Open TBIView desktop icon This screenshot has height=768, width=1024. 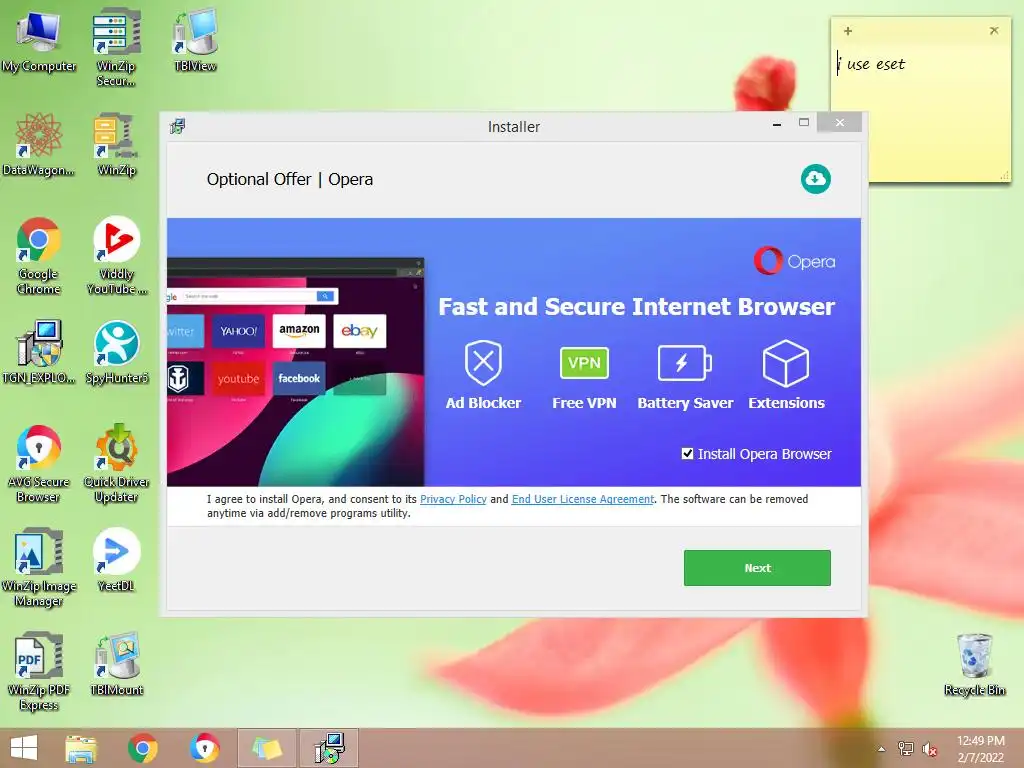195,40
